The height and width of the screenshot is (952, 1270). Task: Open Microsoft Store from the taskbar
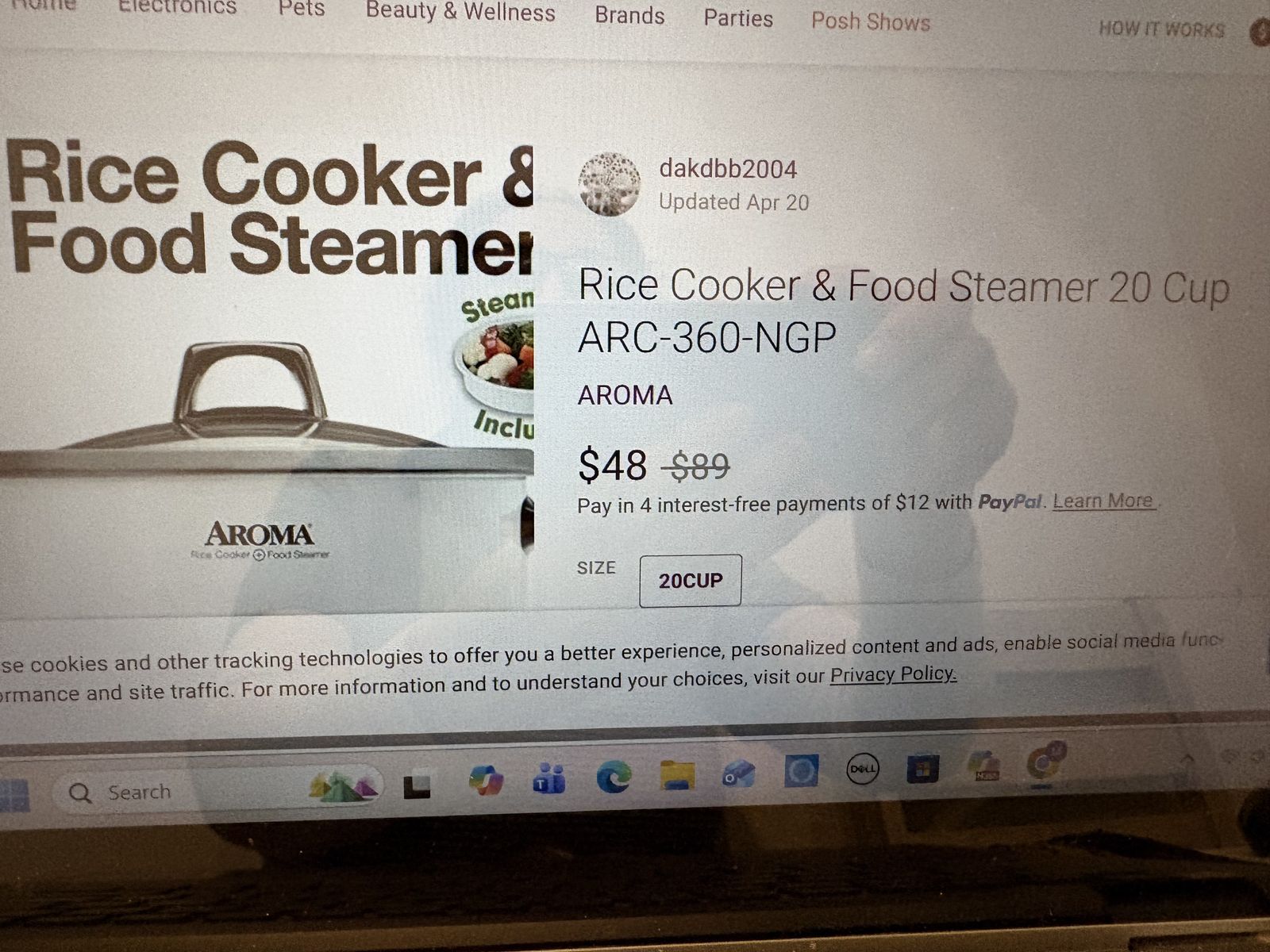tap(922, 768)
